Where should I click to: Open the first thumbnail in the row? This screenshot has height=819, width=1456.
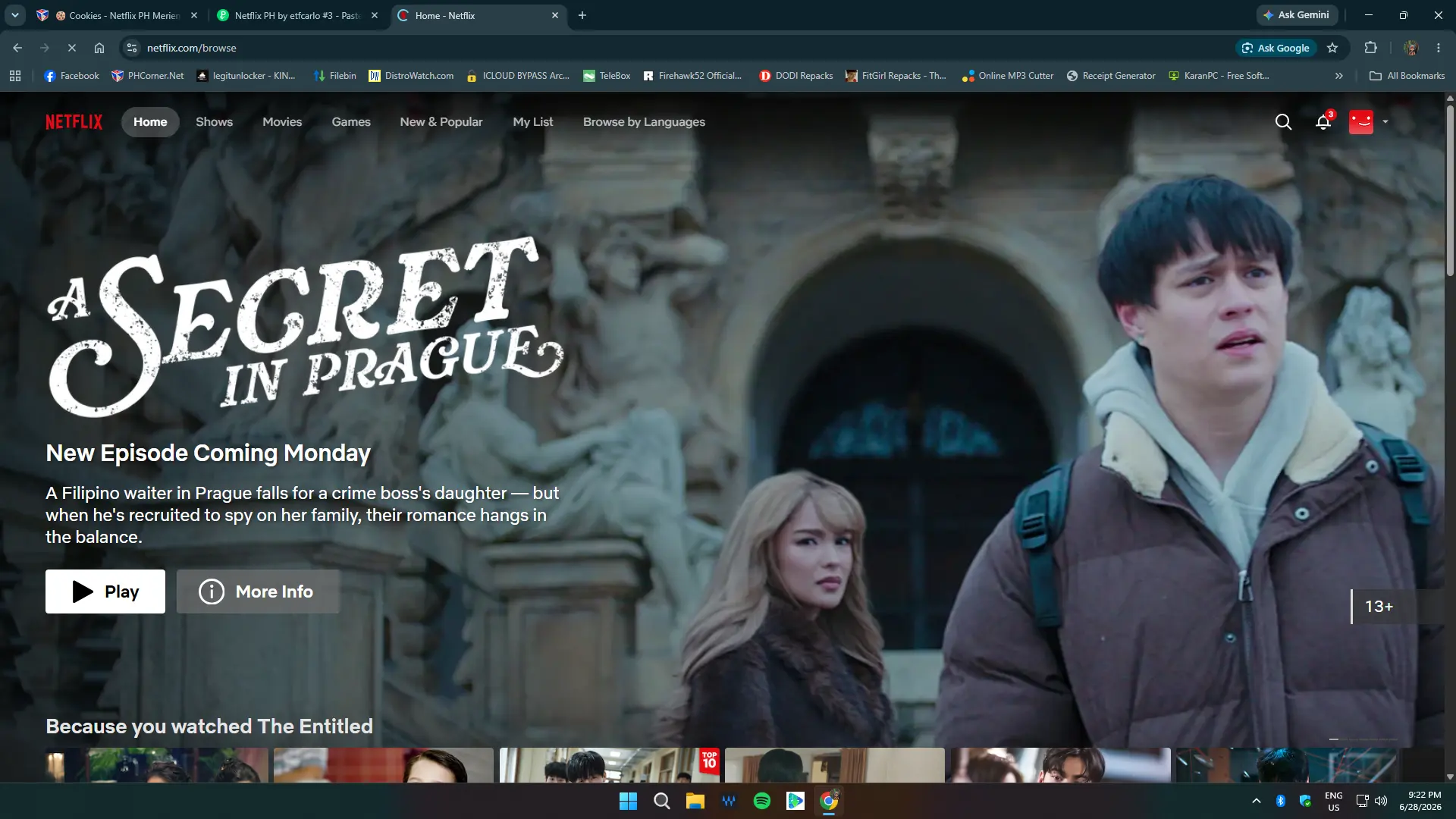(x=157, y=765)
